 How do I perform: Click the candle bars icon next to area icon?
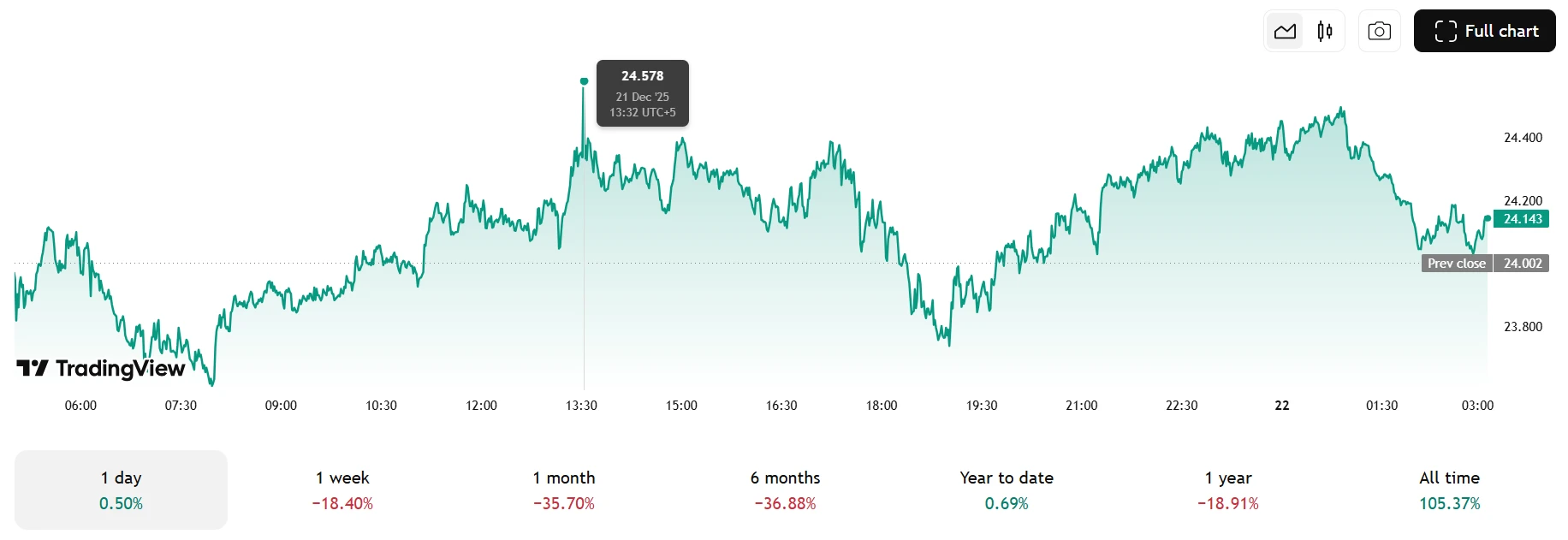tap(1323, 30)
